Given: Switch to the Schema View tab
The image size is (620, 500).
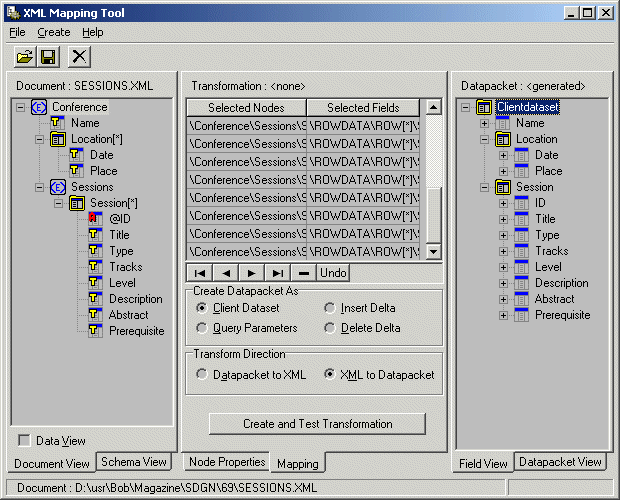Looking at the screenshot, I should [134, 461].
